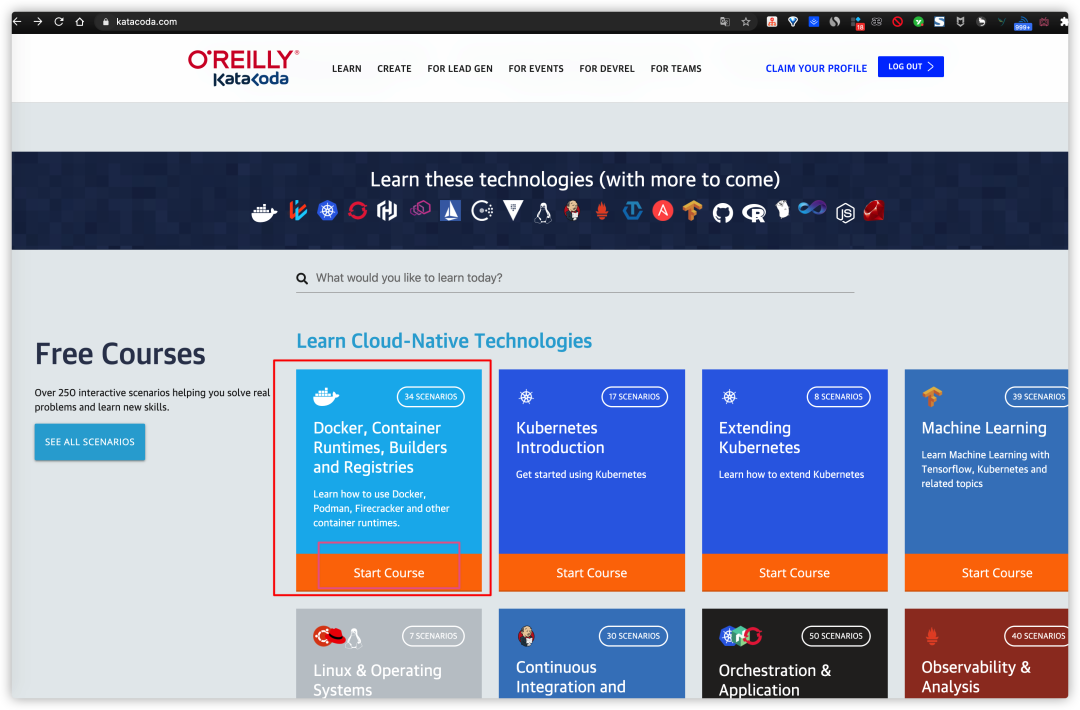Click the Linux penguin icon in banner

pos(543,213)
